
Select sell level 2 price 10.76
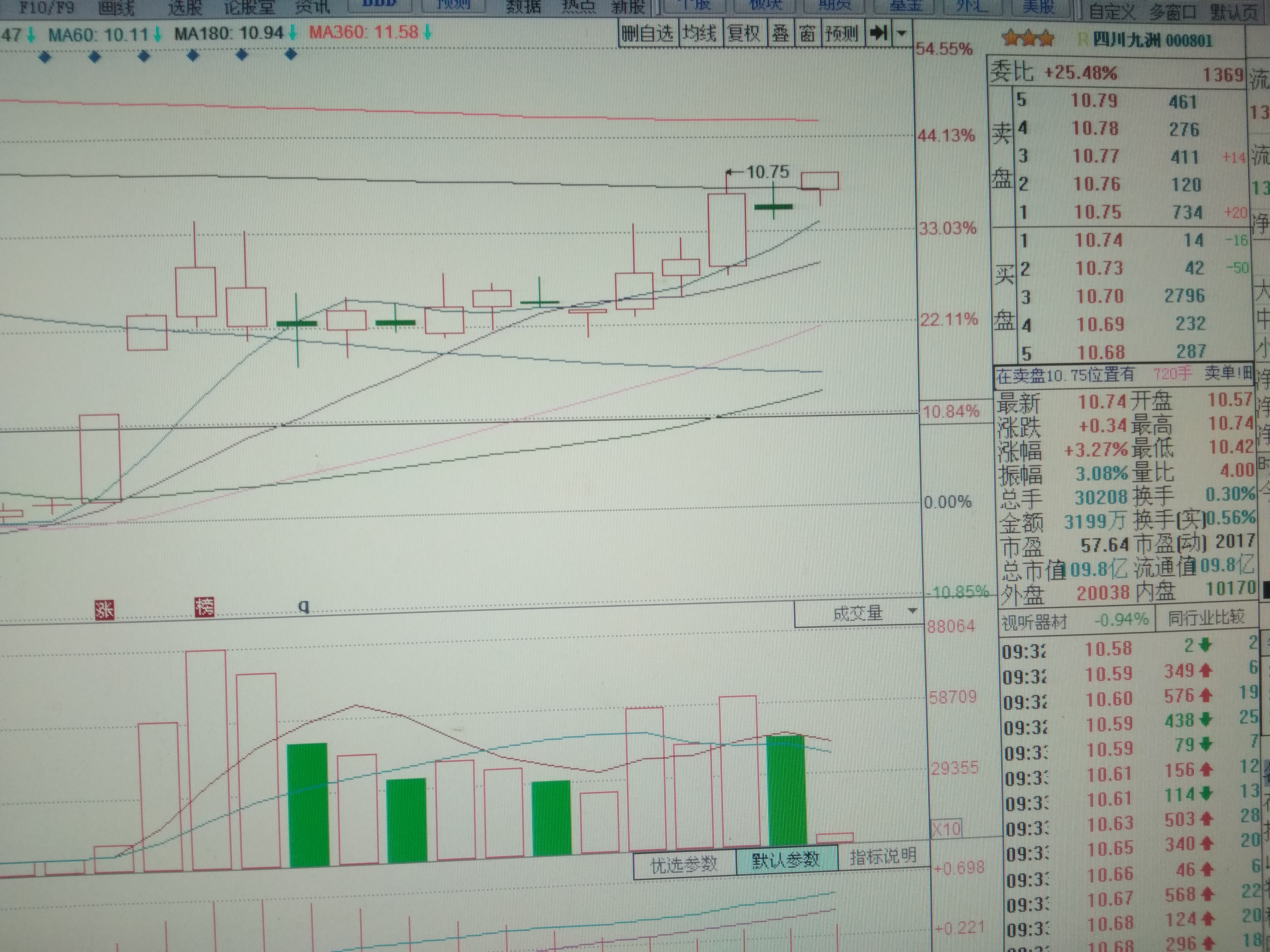coord(1097,184)
